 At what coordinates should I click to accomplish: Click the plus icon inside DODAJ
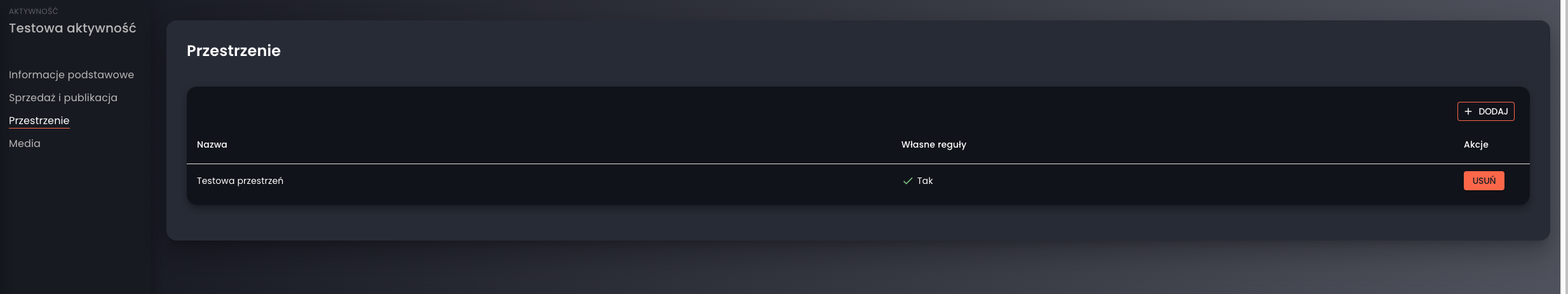(1468, 111)
